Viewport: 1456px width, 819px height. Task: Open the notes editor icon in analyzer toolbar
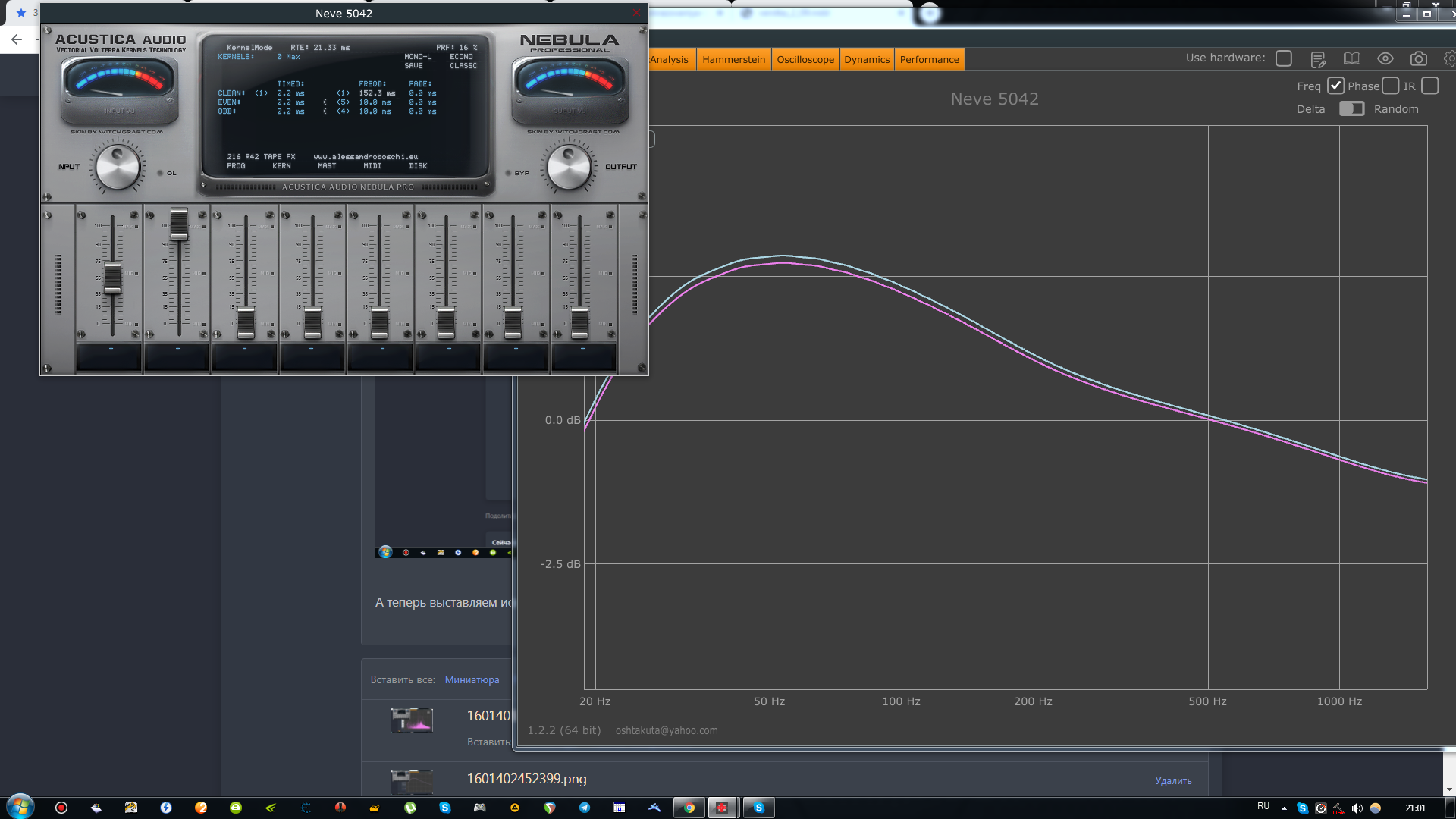tap(1318, 59)
